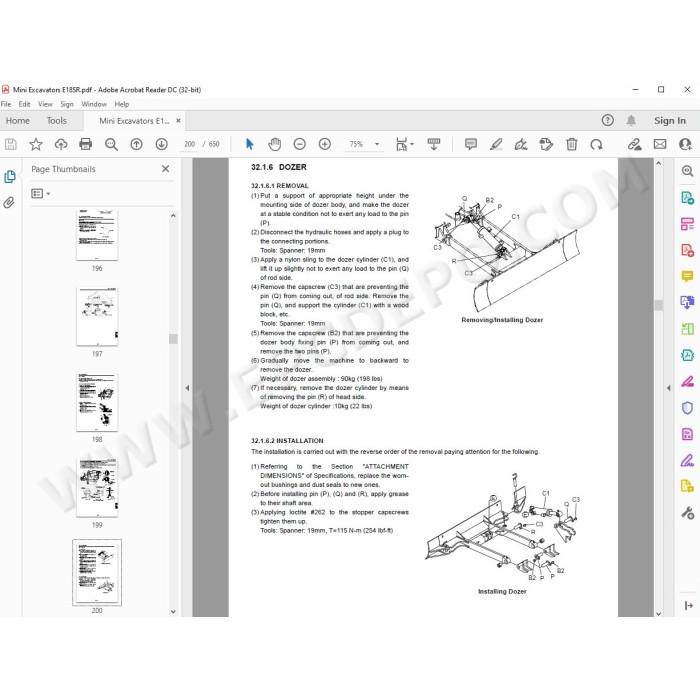Click the delete trash icon
The width and height of the screenshot is (700, 700).
click(x=571, y=144)
